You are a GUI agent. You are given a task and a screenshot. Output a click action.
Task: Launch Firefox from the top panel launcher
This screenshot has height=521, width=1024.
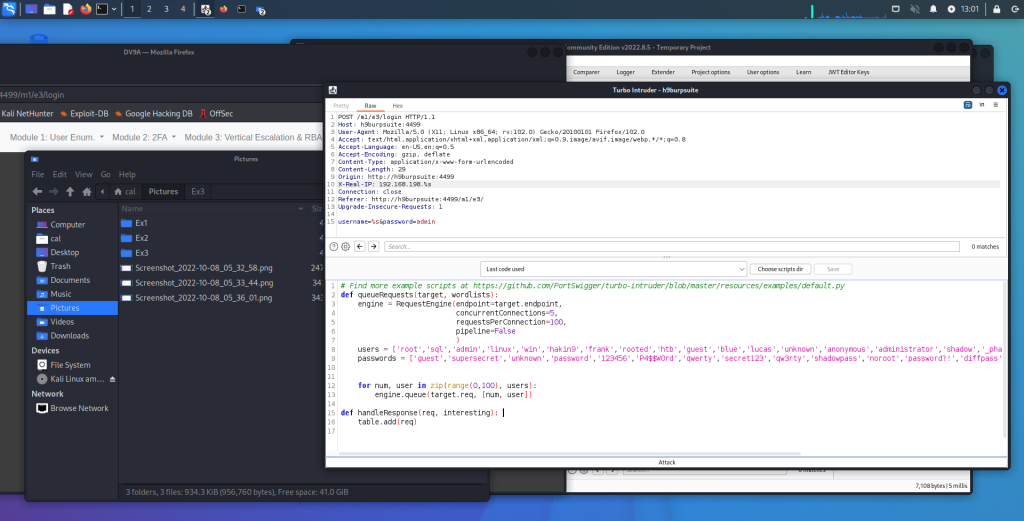(x=86, y=9)
